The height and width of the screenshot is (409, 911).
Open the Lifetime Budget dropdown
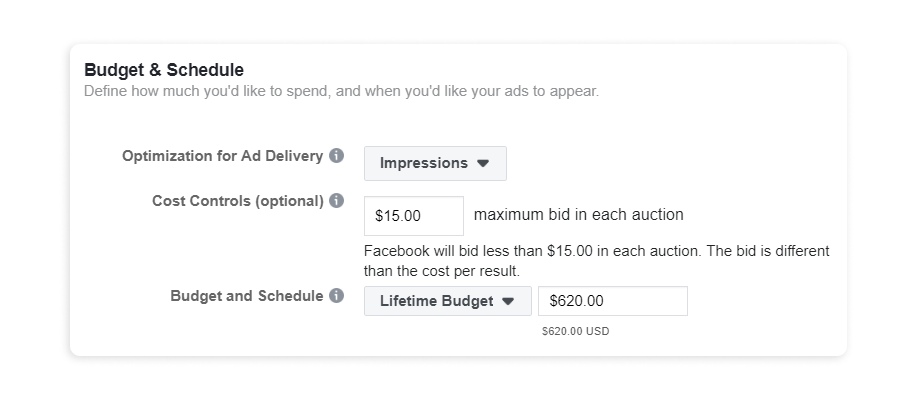(x=448, y=301)
